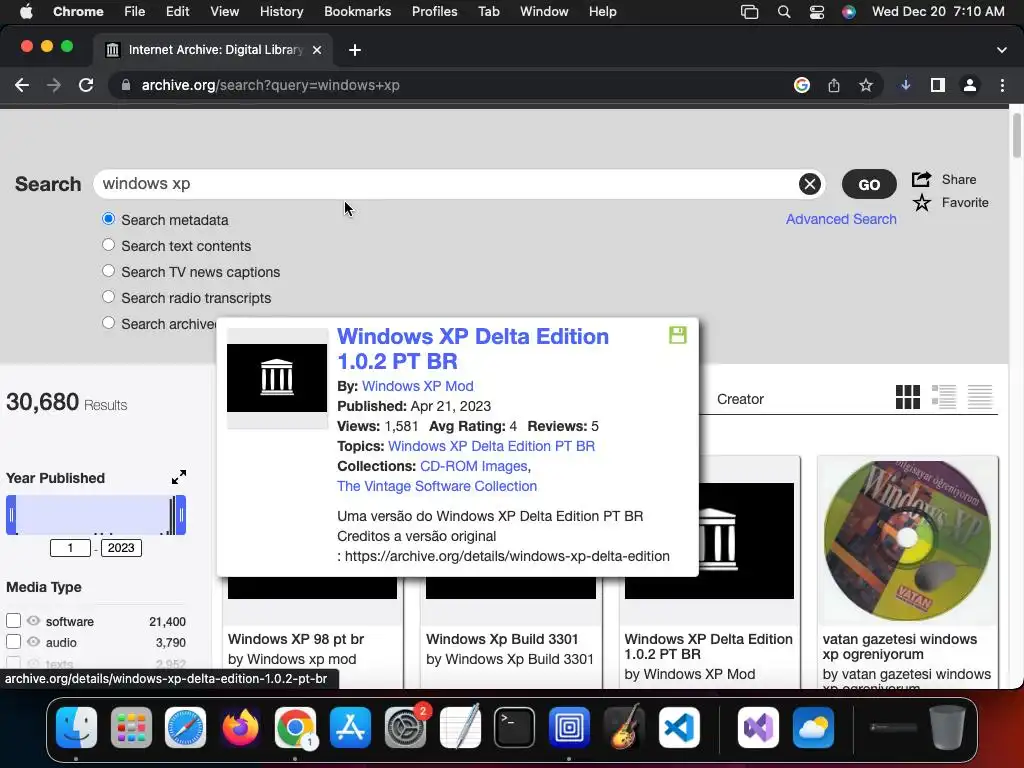Open the Edit menu
Screen dimensions: 1024x768
178,11
